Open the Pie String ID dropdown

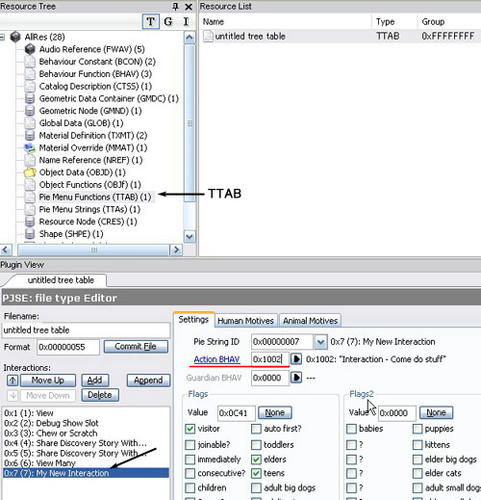click(x=320, y=342)
